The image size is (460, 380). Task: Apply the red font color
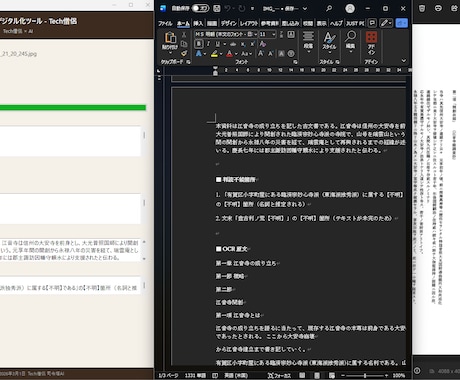(229, 54)
